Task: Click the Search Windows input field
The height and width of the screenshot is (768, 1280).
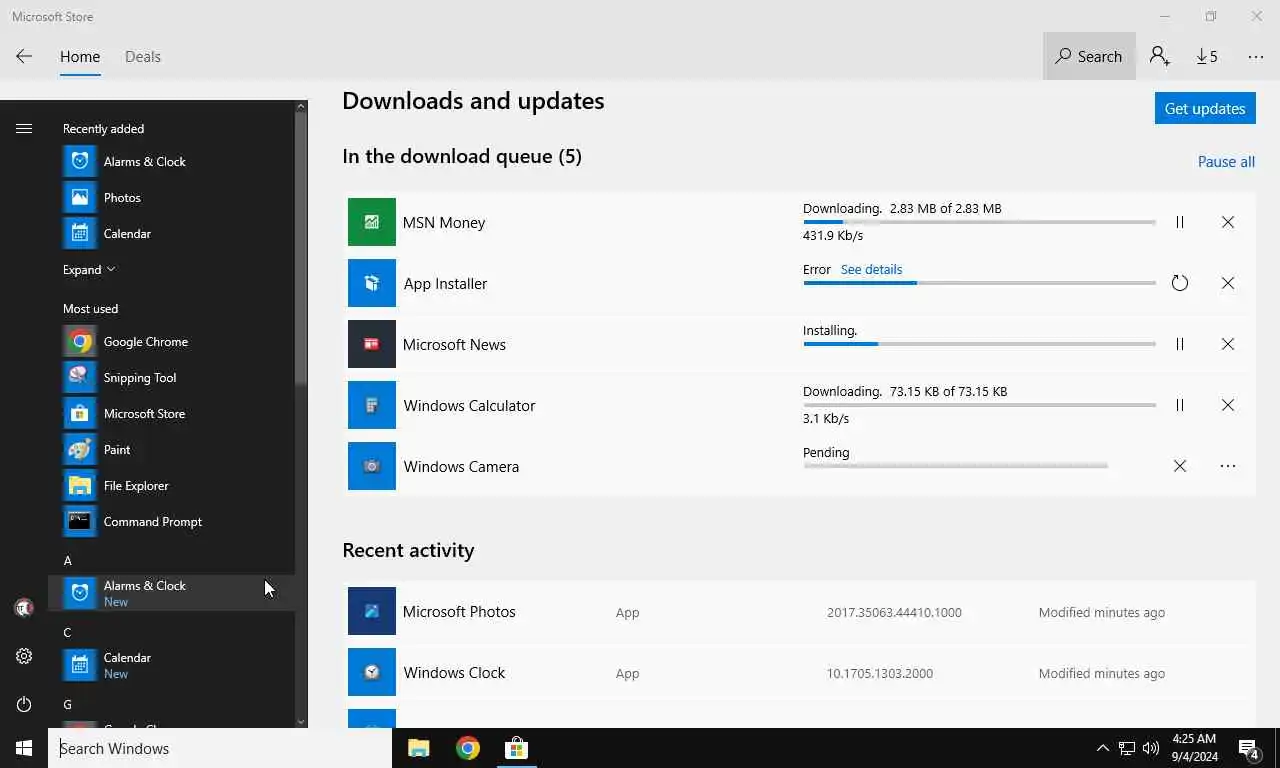Action: pyautogui.click(x=220, y=748)
